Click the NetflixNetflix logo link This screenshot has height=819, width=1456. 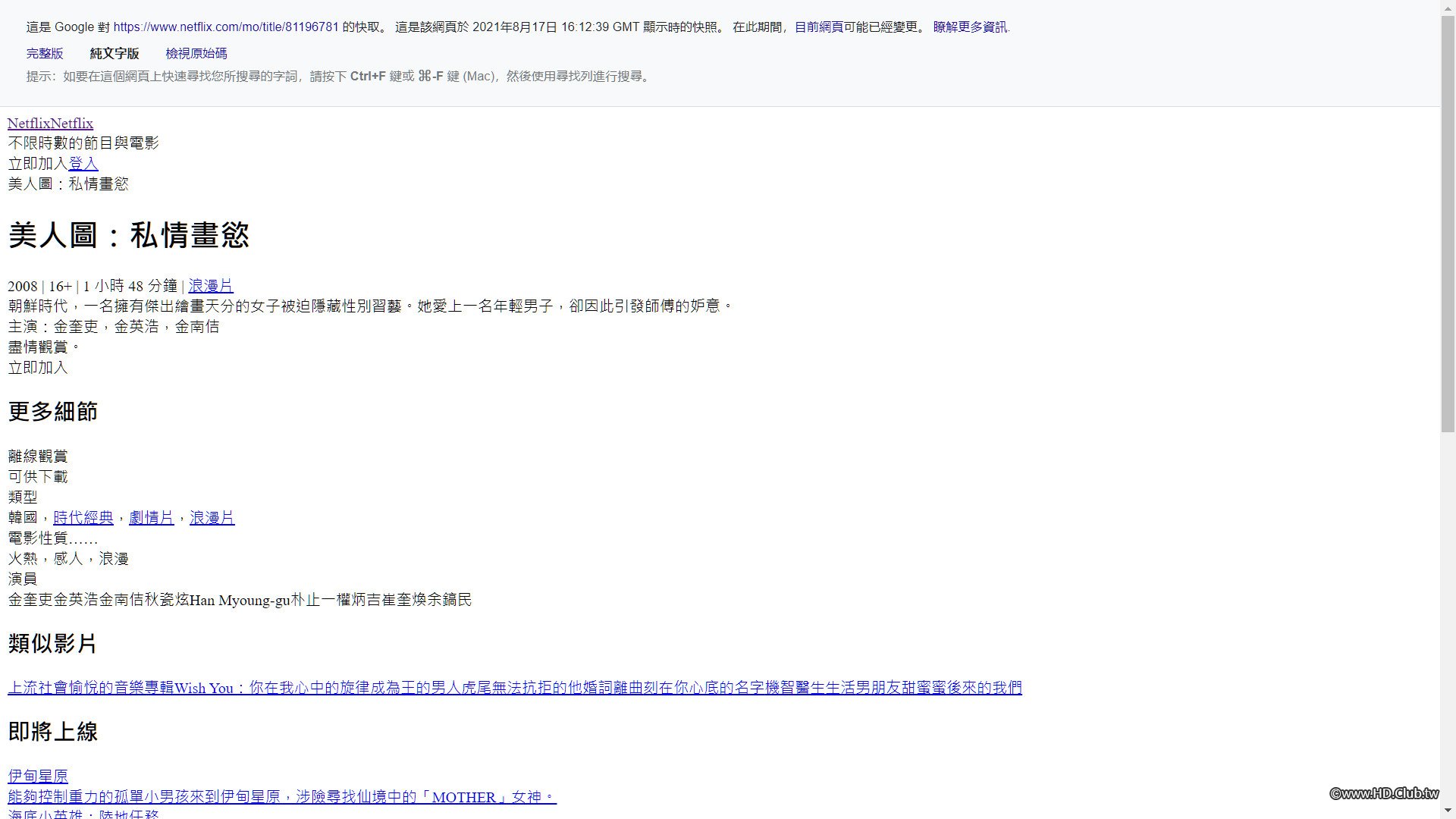50,124
